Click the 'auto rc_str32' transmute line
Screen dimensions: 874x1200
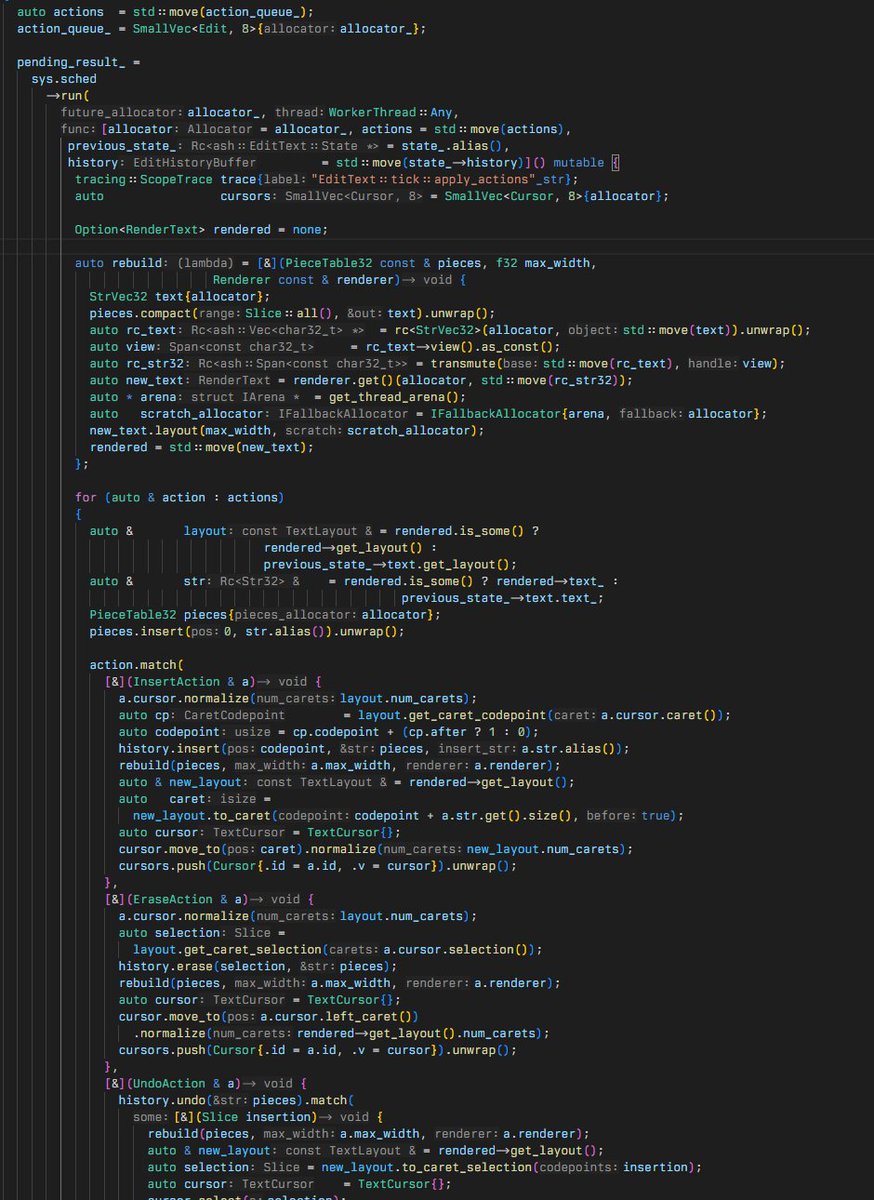pyautogui.click(x=437, y=364)
